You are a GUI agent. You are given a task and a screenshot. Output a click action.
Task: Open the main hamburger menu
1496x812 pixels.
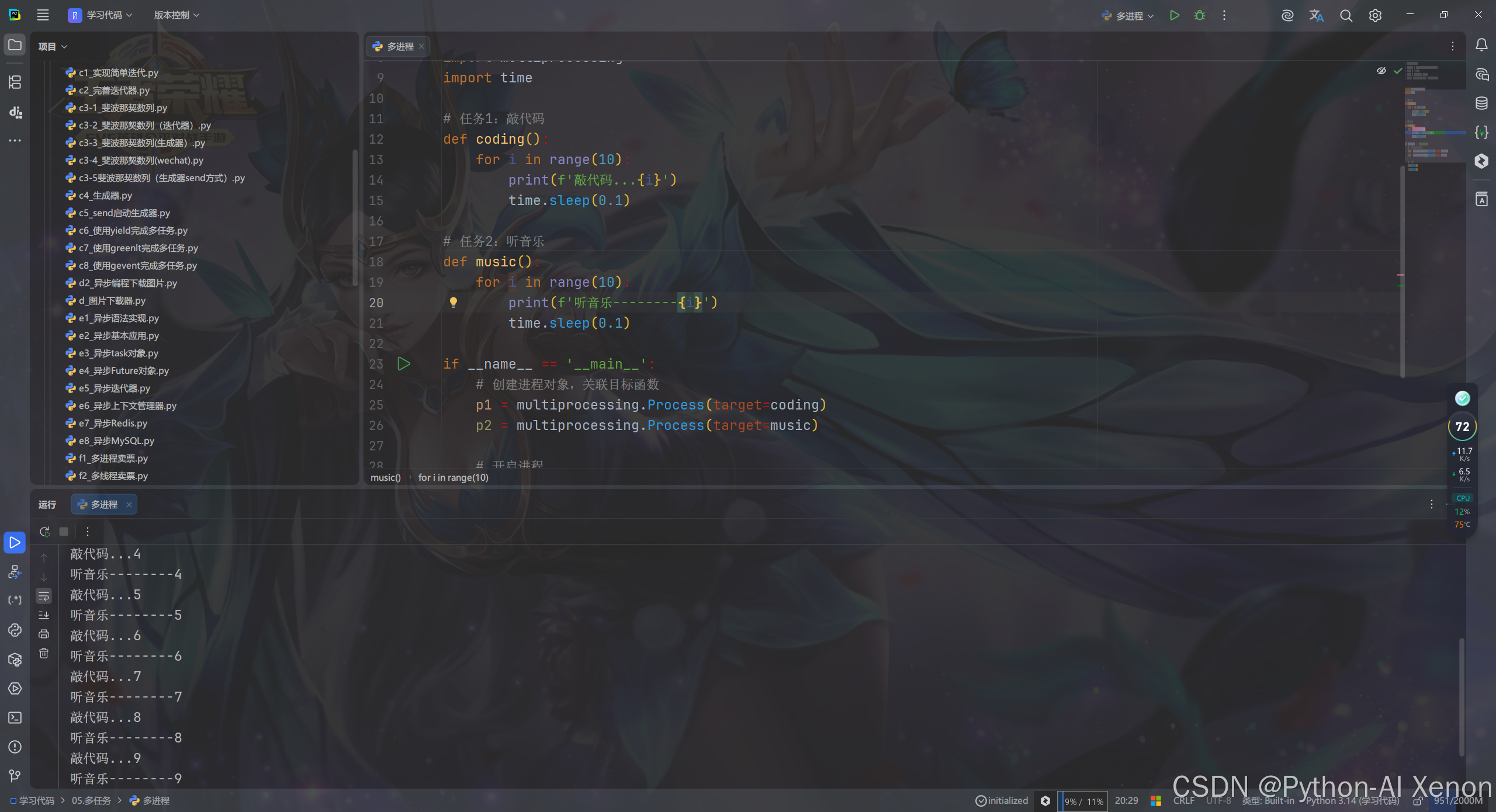point(43,15)
